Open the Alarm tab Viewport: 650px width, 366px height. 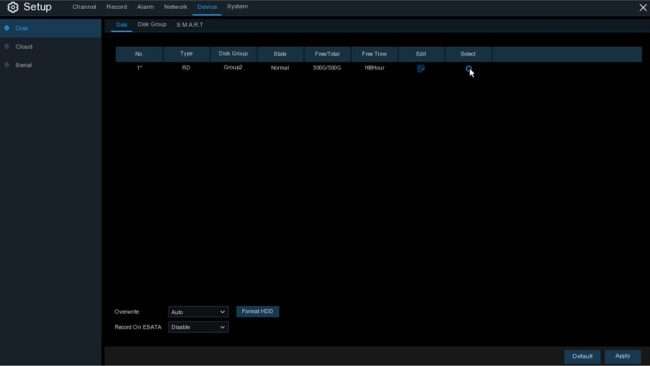pyautogui.click(x=146, y=7)
